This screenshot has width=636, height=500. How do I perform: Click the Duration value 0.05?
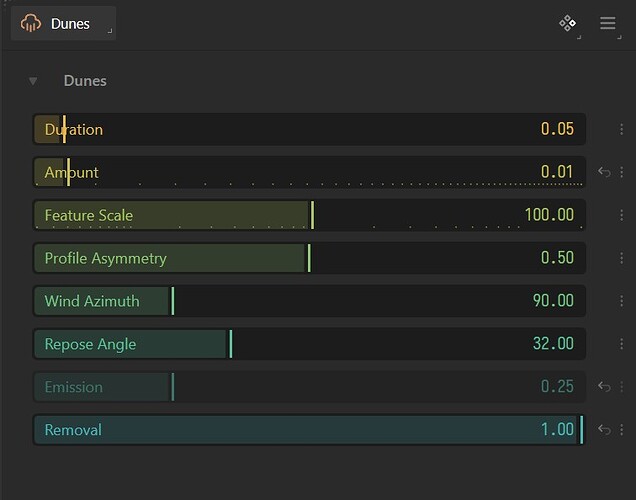pyautogui.click(x=557, y=129)
